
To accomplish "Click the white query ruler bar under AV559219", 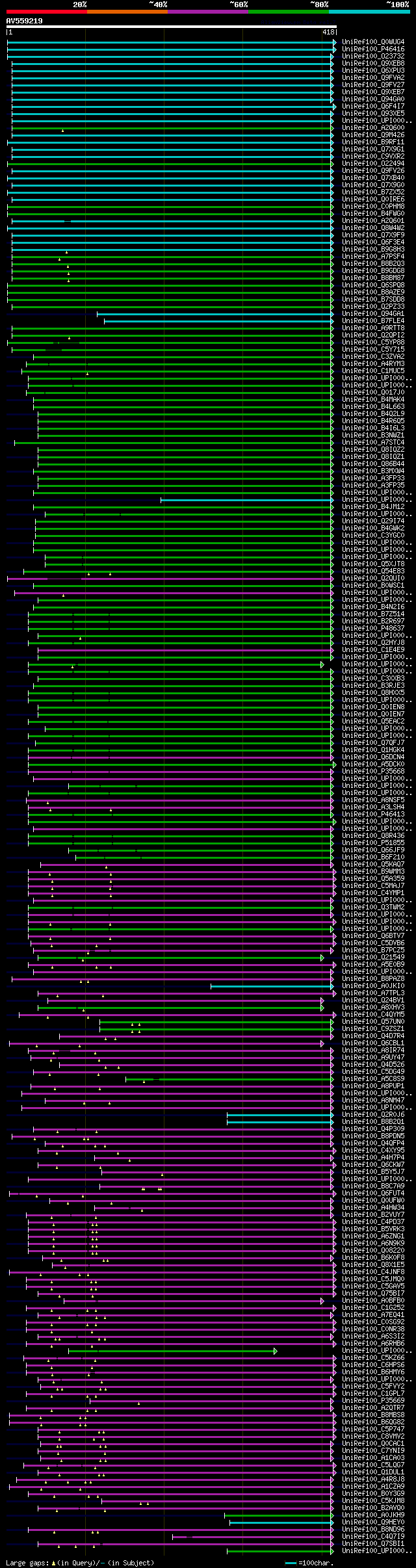I will point(171,27).
